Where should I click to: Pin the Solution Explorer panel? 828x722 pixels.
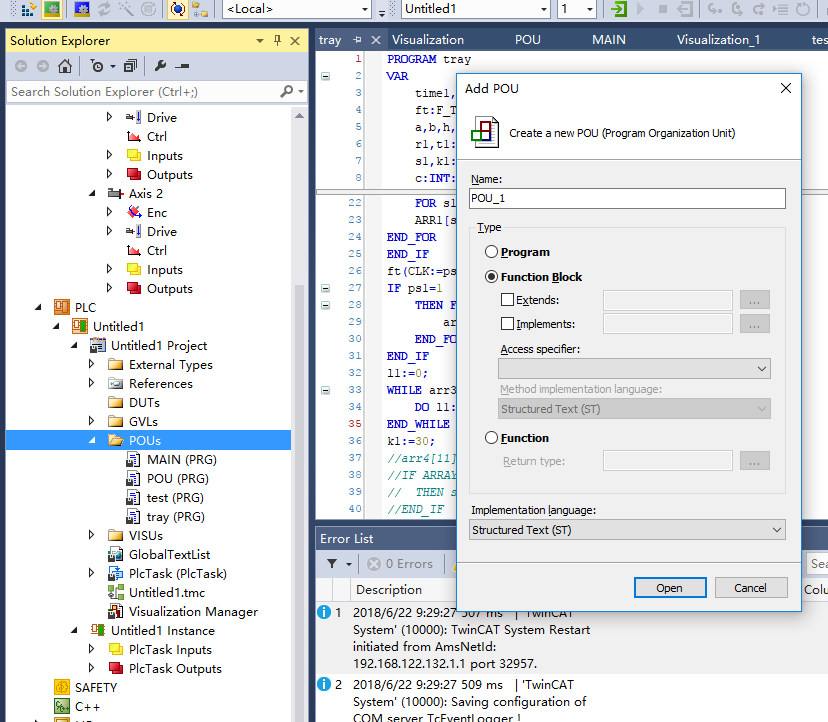(x=277, y=41)
